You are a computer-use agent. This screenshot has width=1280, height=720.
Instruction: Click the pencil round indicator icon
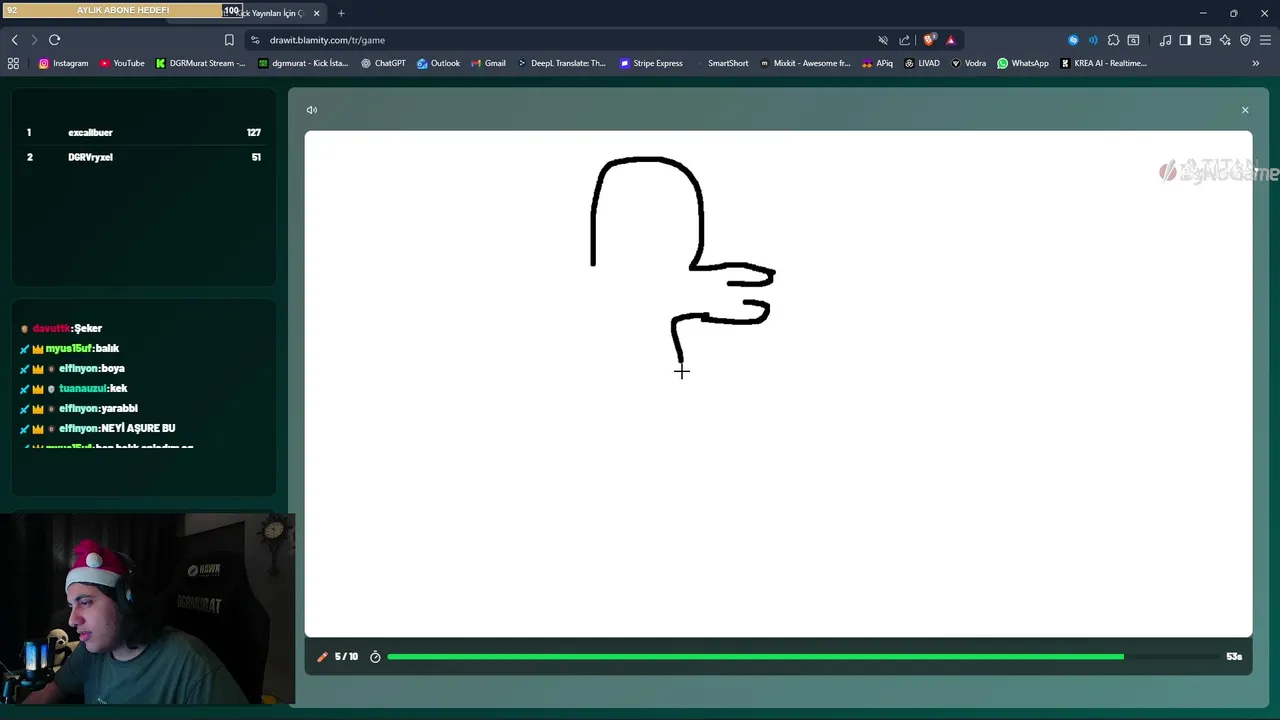pyautogui.click(x=322, y=657)
